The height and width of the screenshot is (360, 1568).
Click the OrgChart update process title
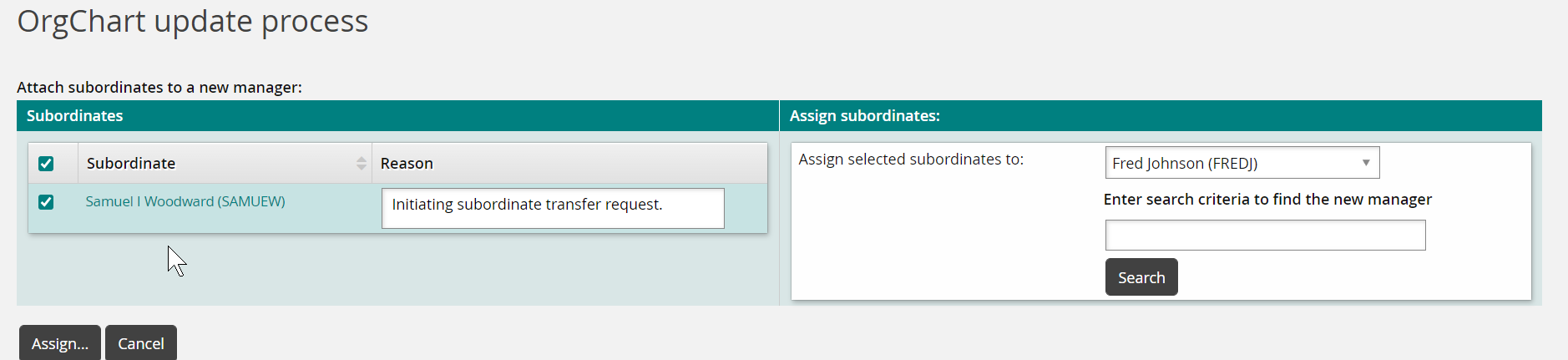(x=193, y=22)
